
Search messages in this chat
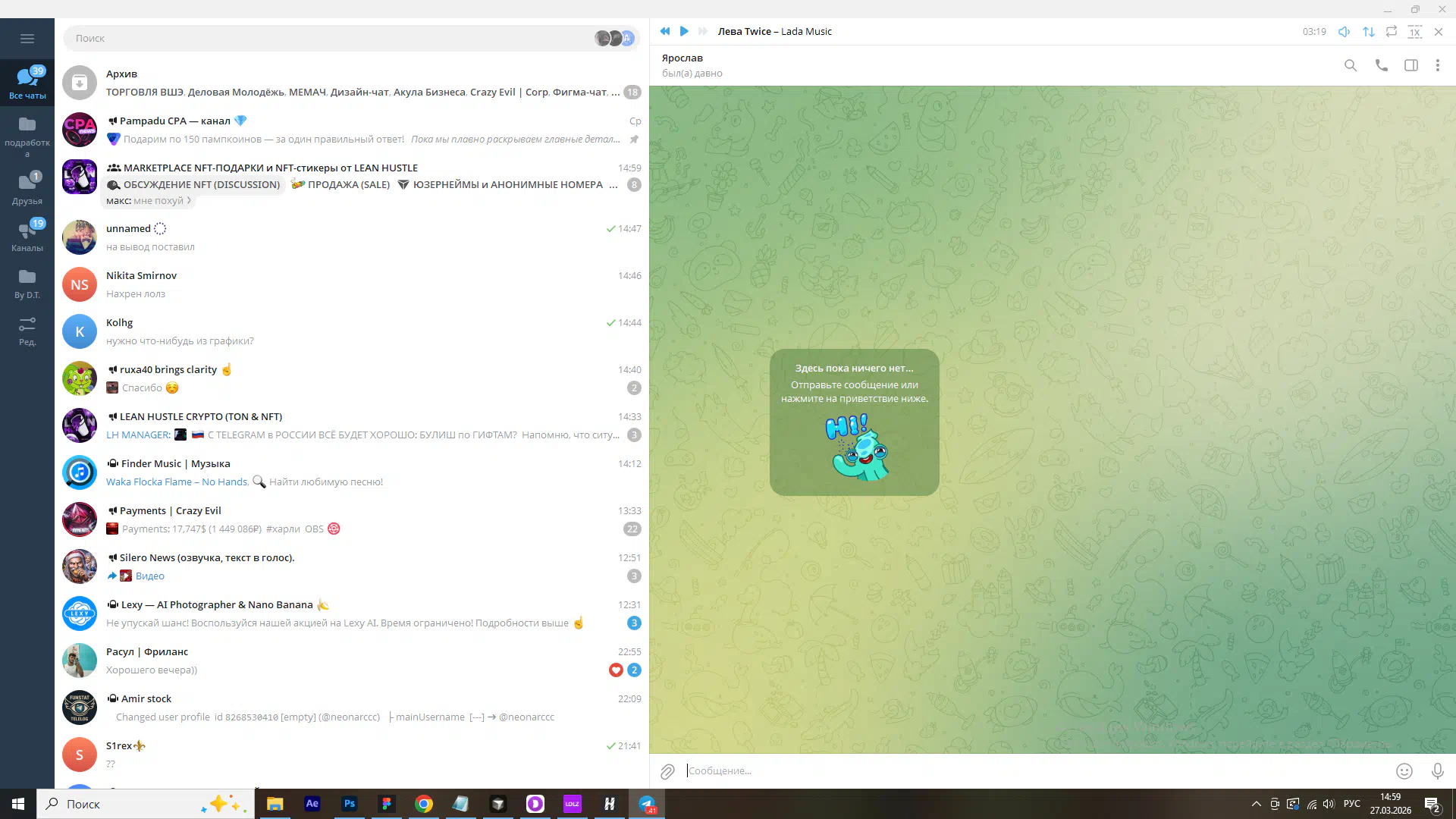pos(1350,66)
